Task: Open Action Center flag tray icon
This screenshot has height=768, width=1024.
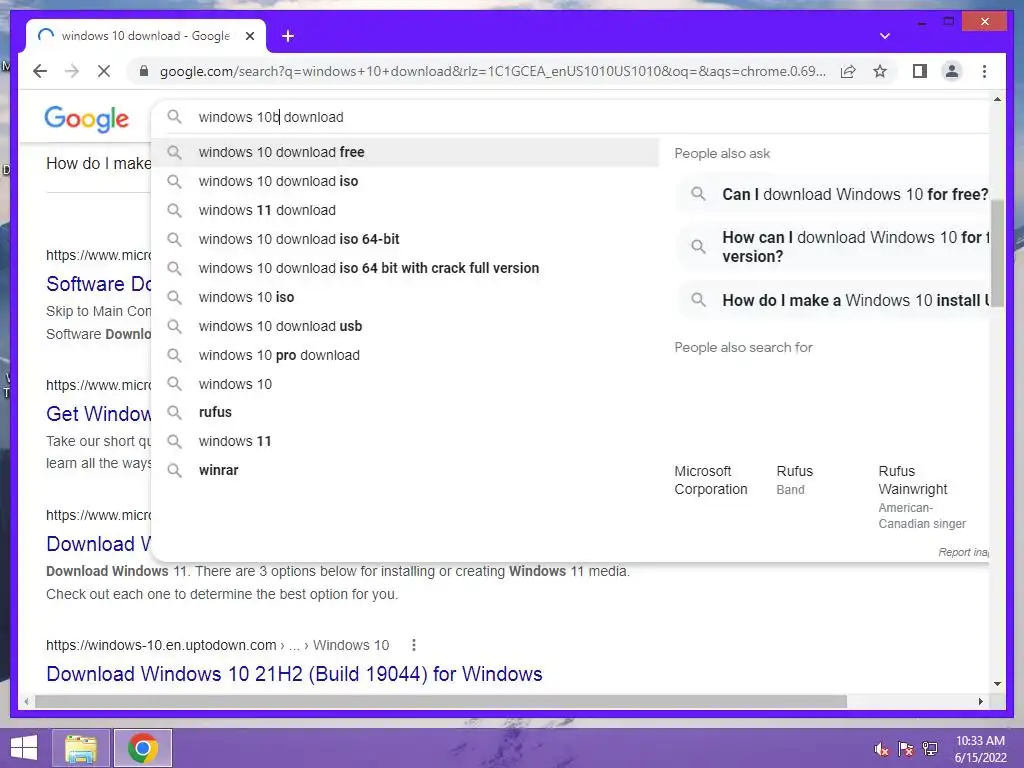Action: pos(905,749)
